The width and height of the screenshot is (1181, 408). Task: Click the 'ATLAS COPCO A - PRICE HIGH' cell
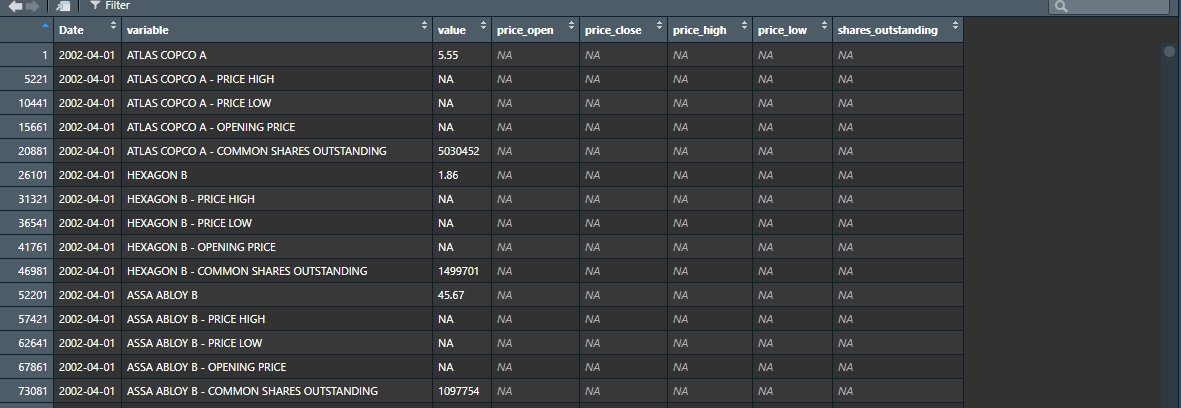[277, 79]
